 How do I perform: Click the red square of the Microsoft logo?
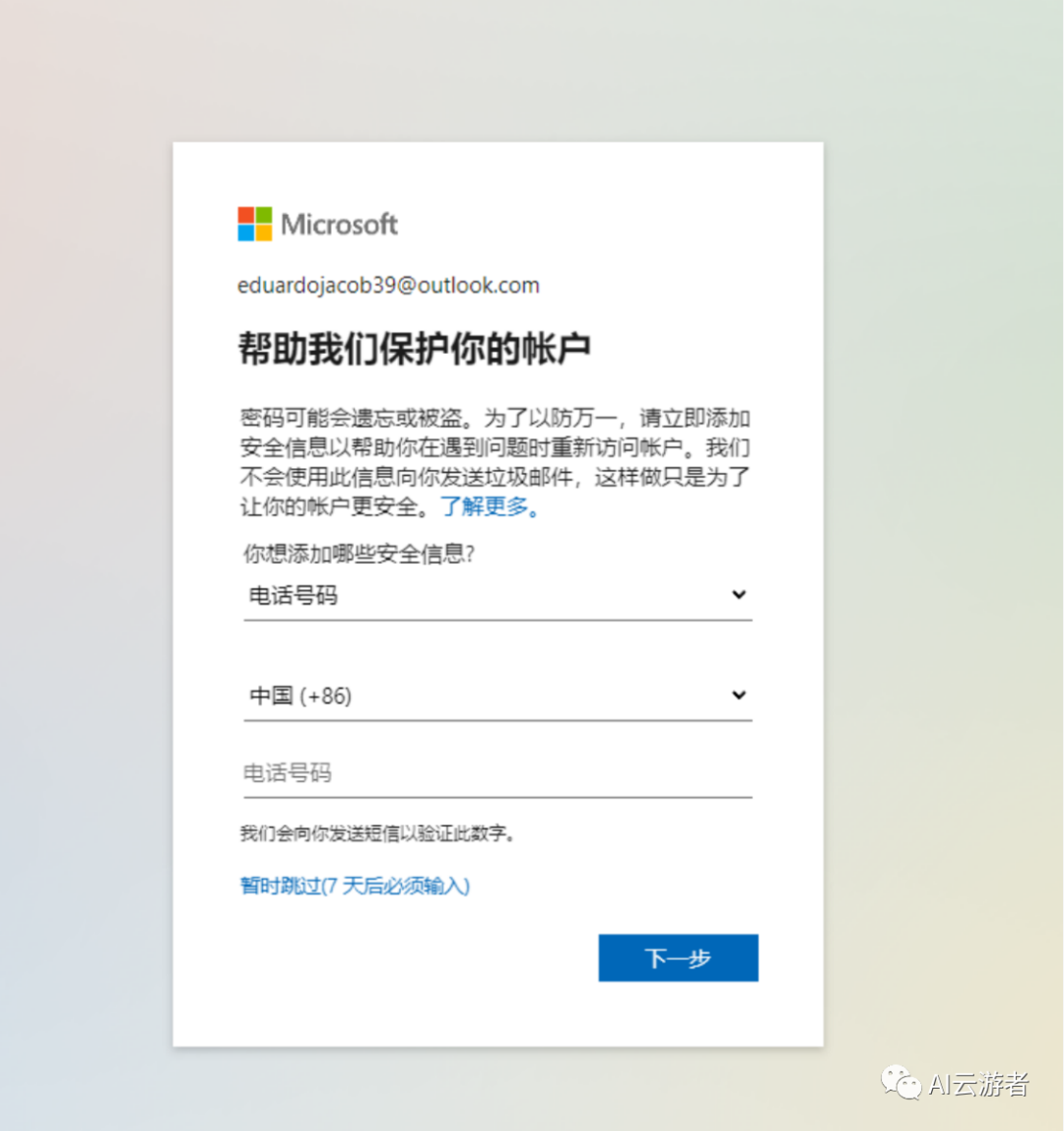click(x=246, y=215)
